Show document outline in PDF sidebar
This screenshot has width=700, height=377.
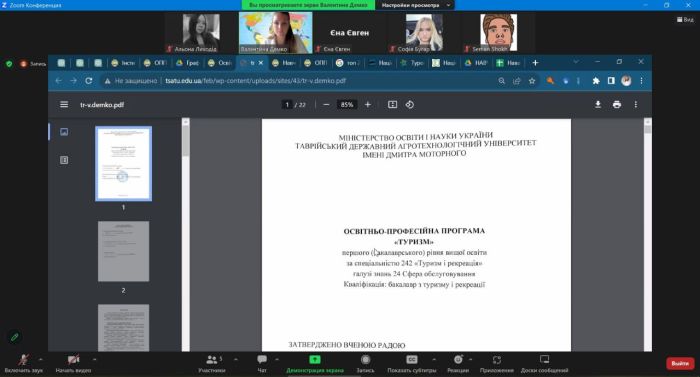[x=64, y=160]
